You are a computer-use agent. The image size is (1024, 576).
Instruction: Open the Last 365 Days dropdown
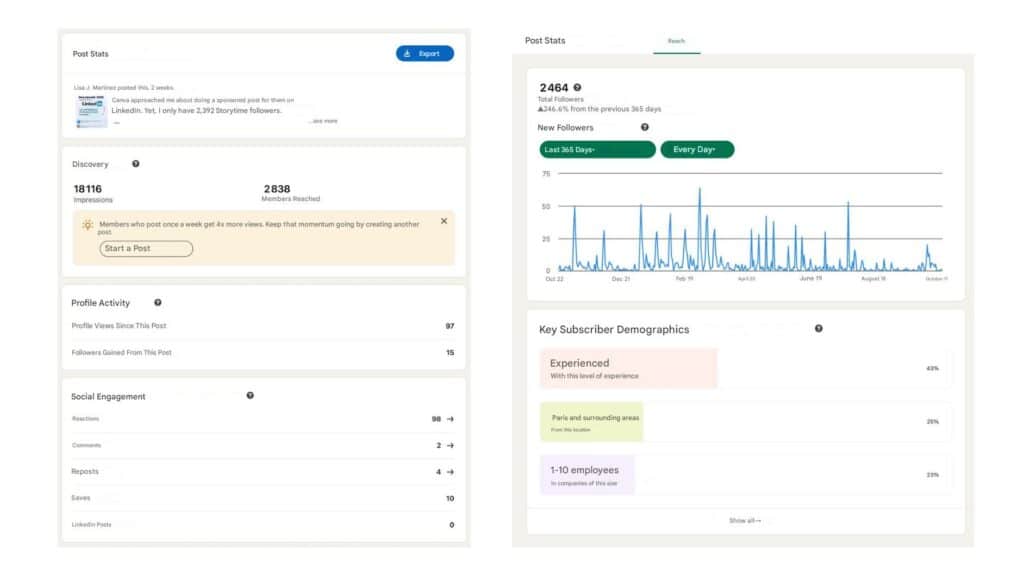597,150
